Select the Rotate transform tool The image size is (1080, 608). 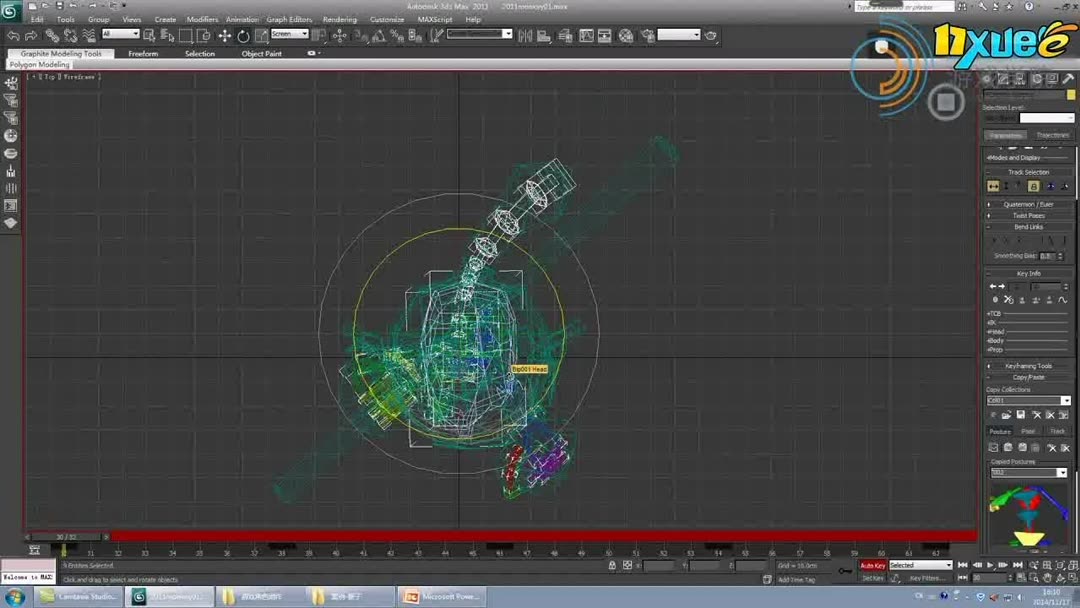tap(243, 35)
